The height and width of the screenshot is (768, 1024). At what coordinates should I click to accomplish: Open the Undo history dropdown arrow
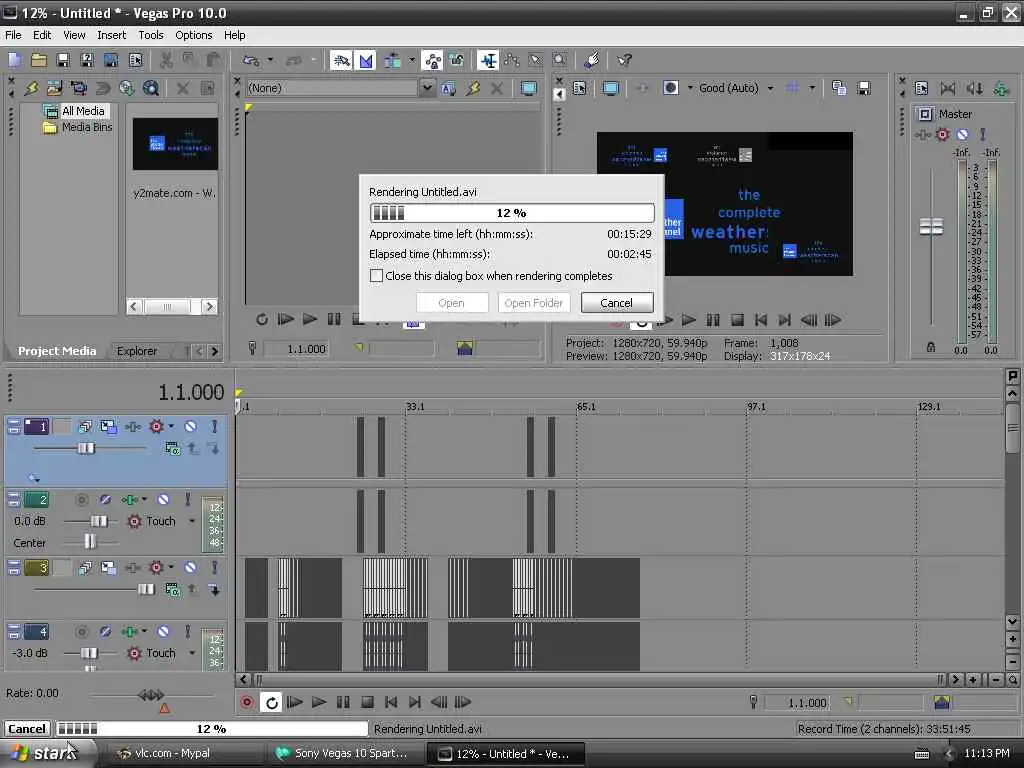[270, 61]
